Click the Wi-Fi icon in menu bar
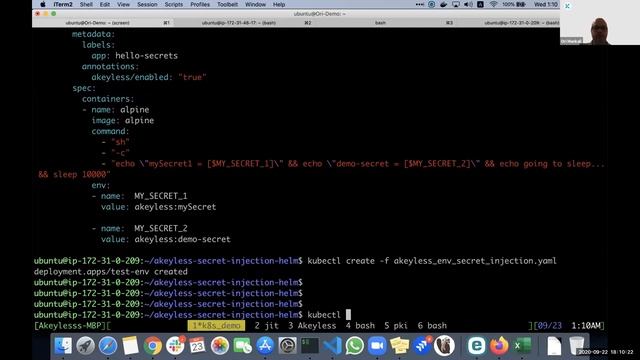 493,4
